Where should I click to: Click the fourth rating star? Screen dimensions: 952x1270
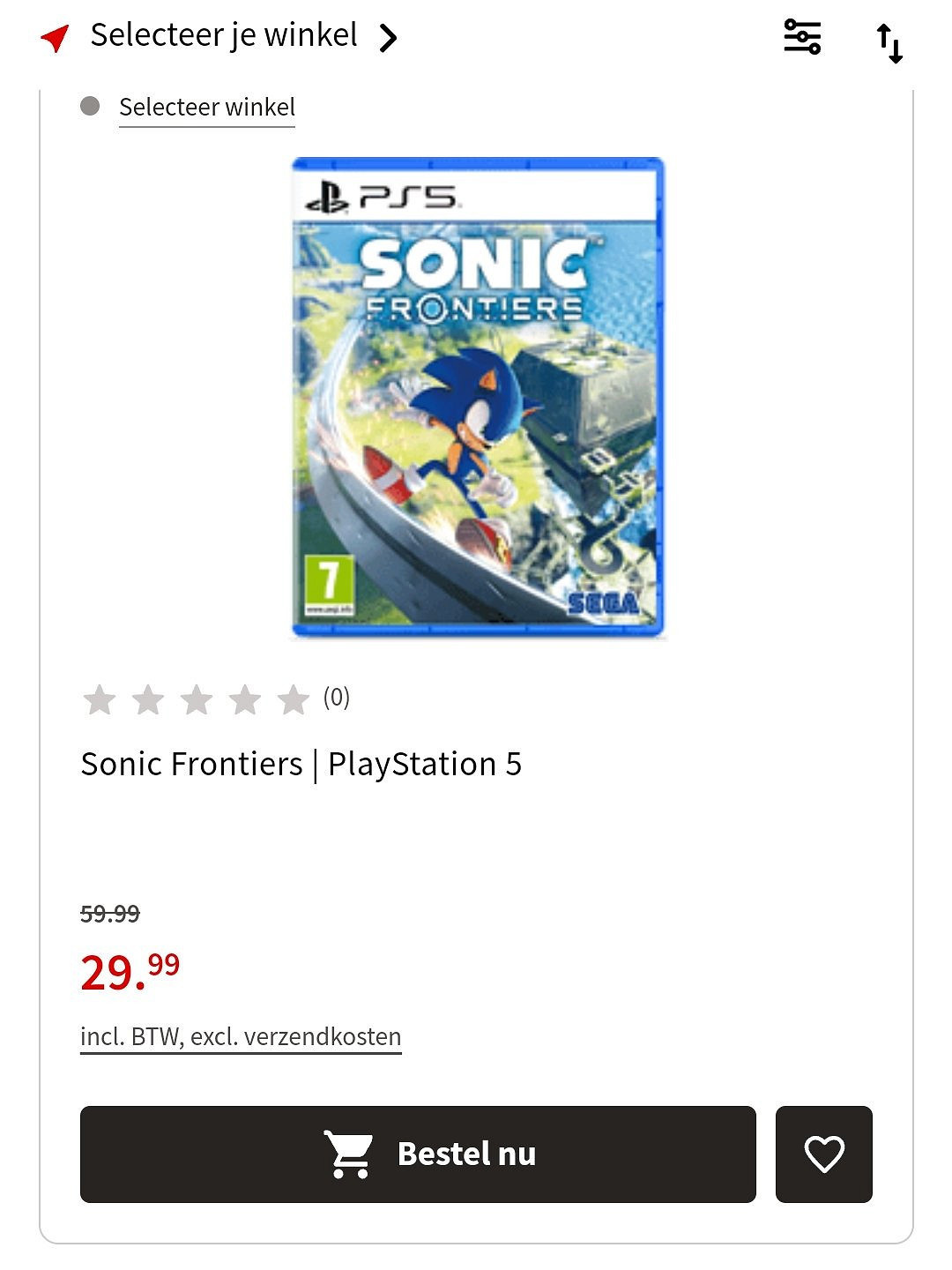[x=245, y=700]
